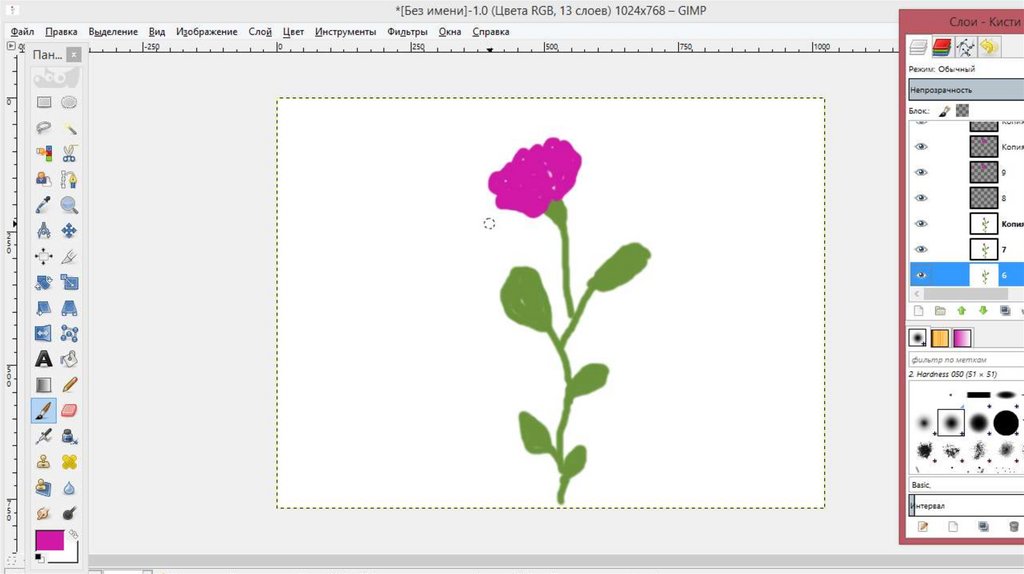Image resolution: width=1024 pixels, height=574 pixels.
Task: Select the Eraser tool
Action: (69, 410)
